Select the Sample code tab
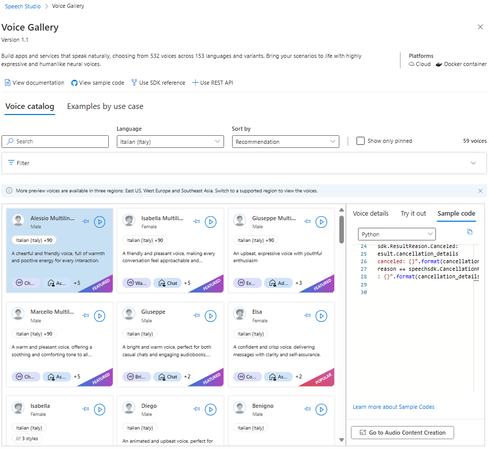 (456, 213)
